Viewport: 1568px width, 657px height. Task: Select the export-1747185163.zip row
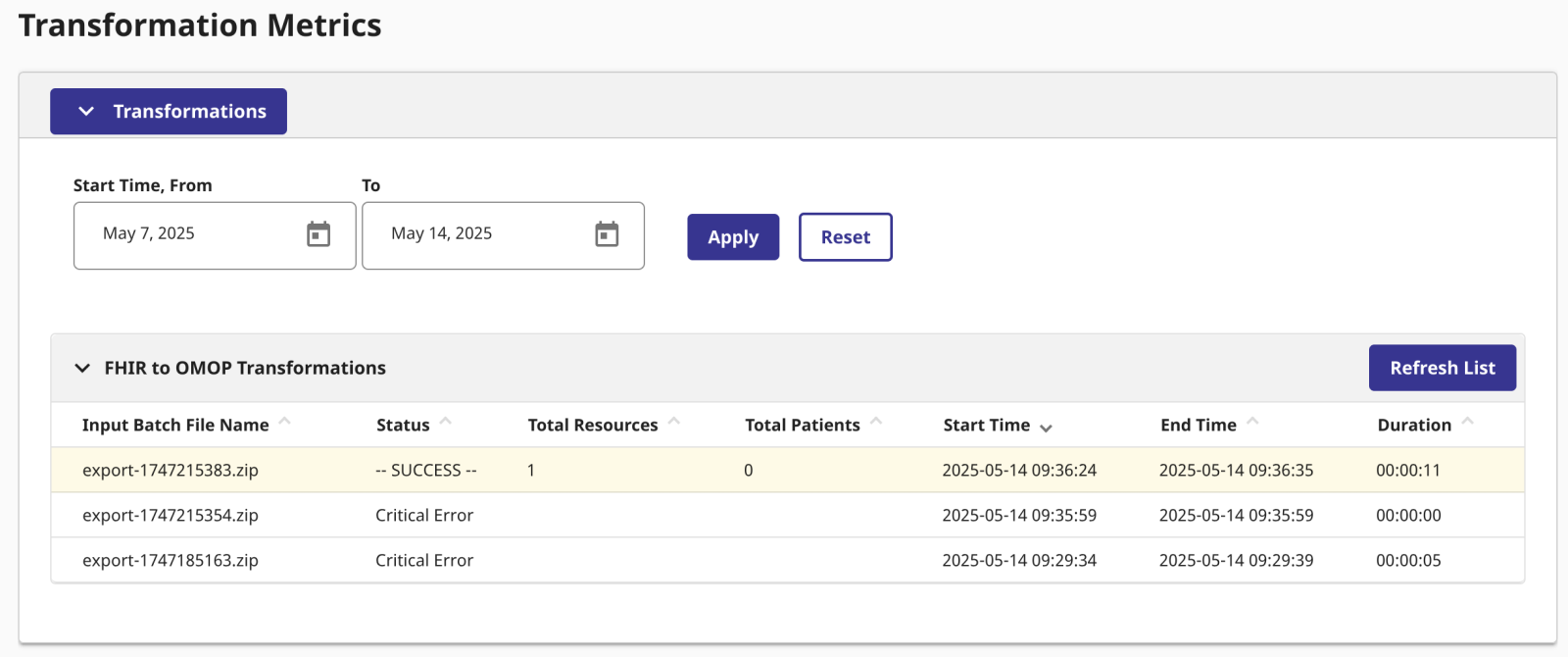171,561
